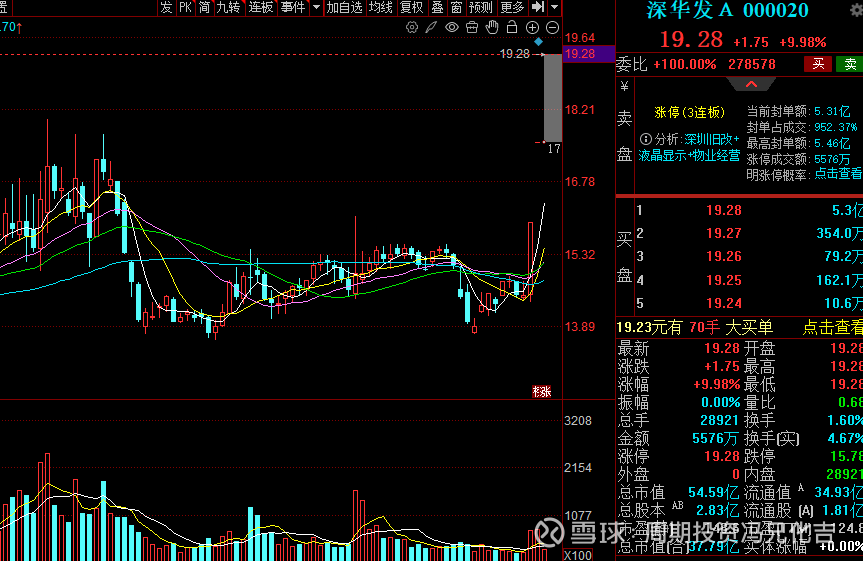Select the drawing pen tool

point(432,27)
